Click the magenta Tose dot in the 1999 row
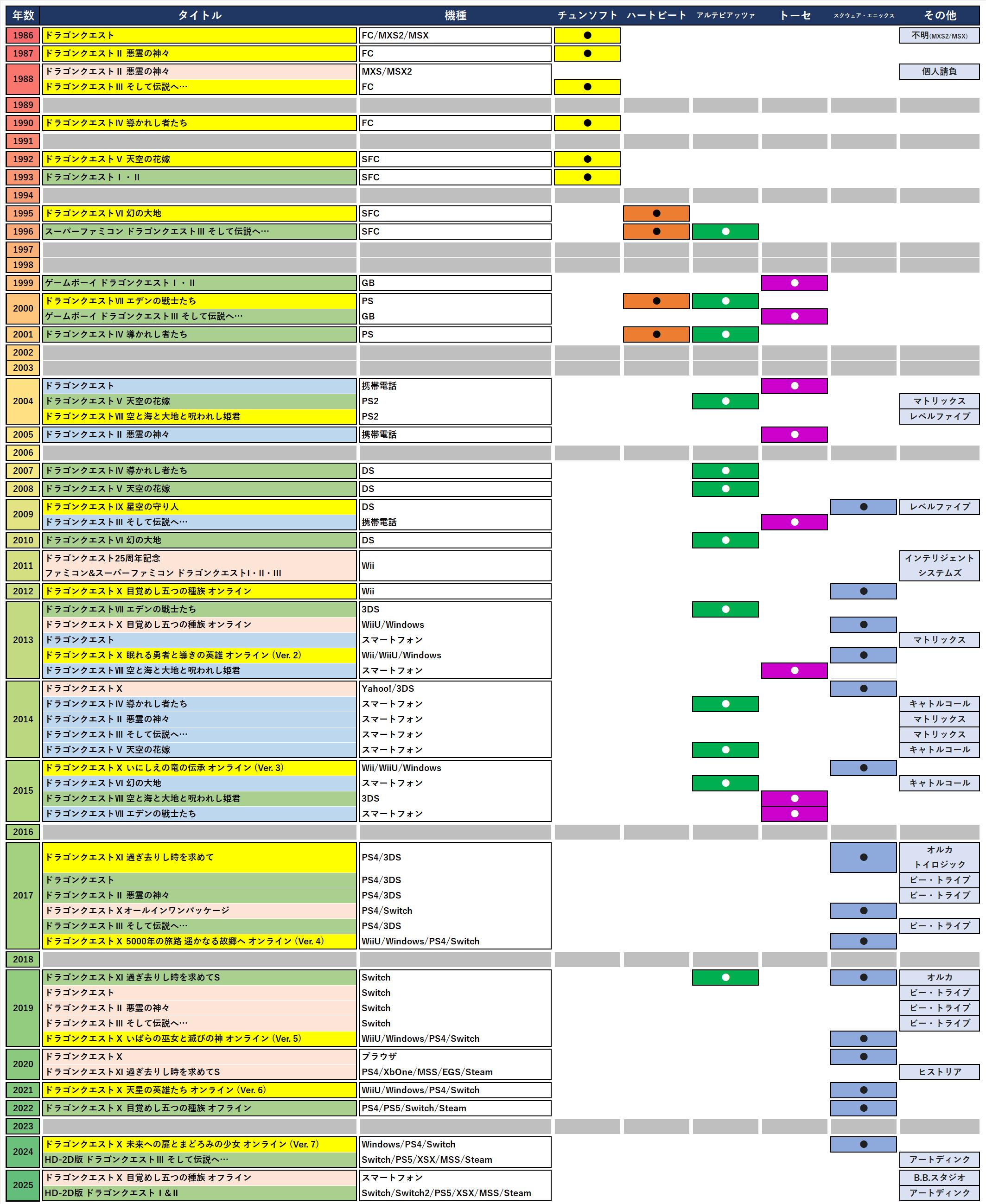 pyautogui.click(x=794, y=283)
